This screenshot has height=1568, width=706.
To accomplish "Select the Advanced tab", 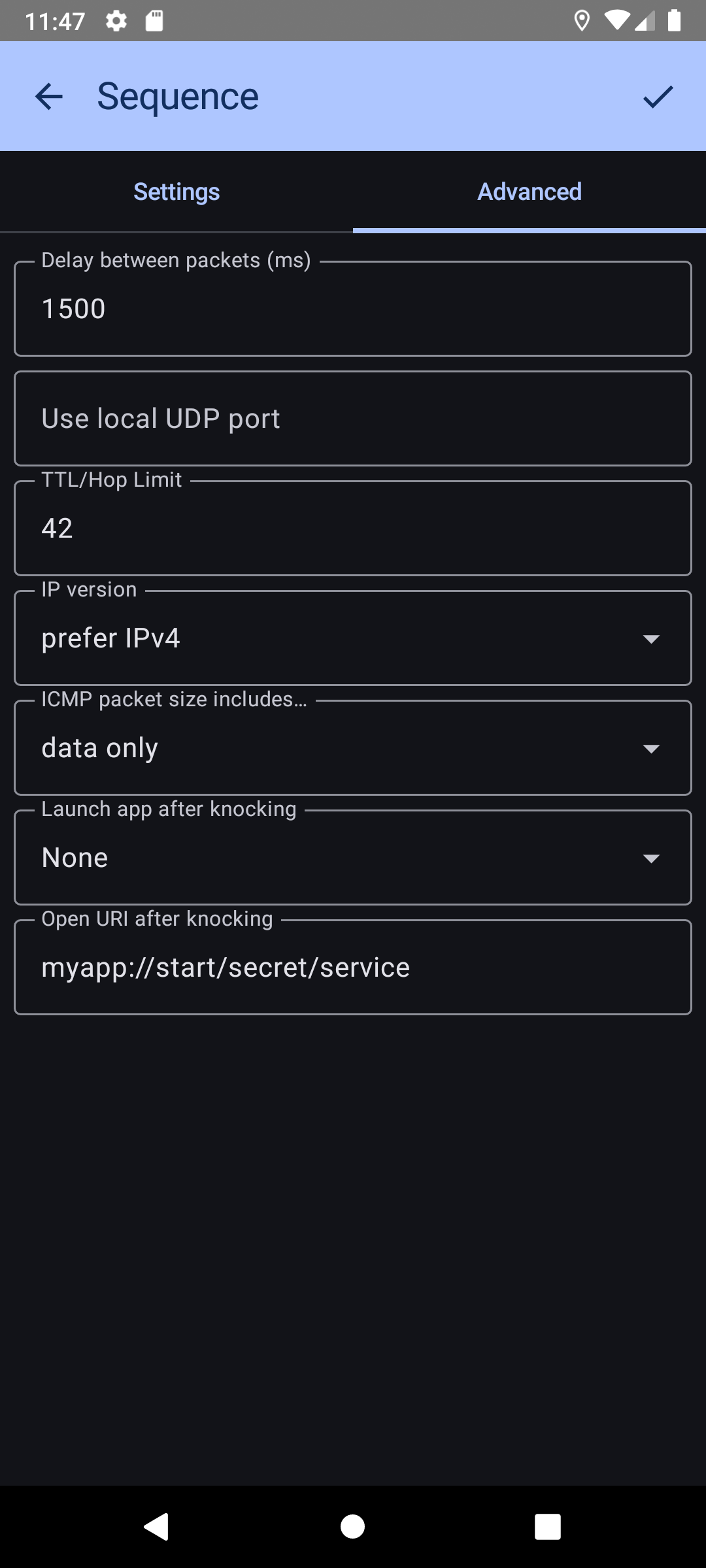I will click(x=529, y=192).
